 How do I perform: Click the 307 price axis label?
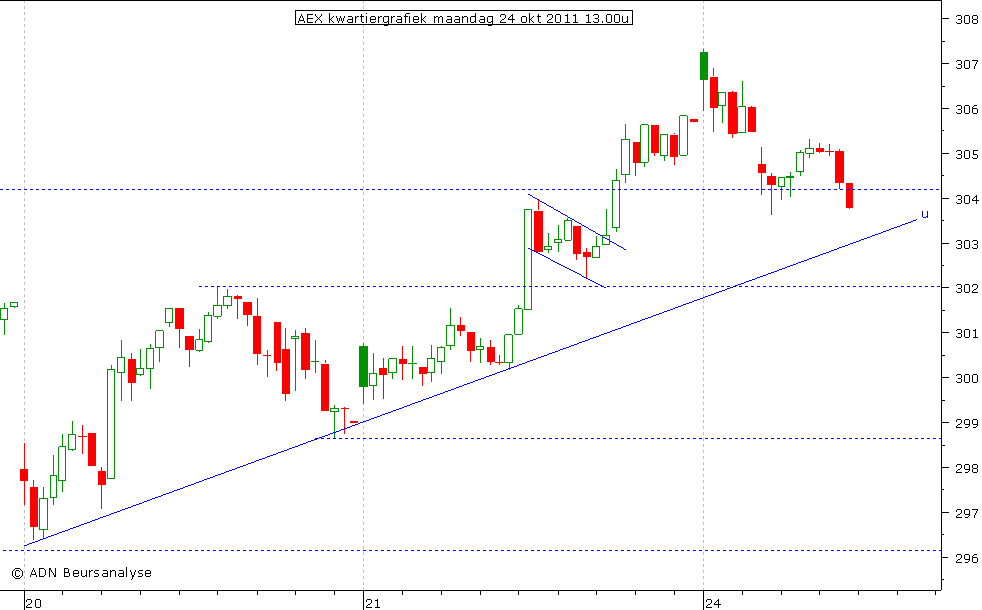tap(966, 65)
